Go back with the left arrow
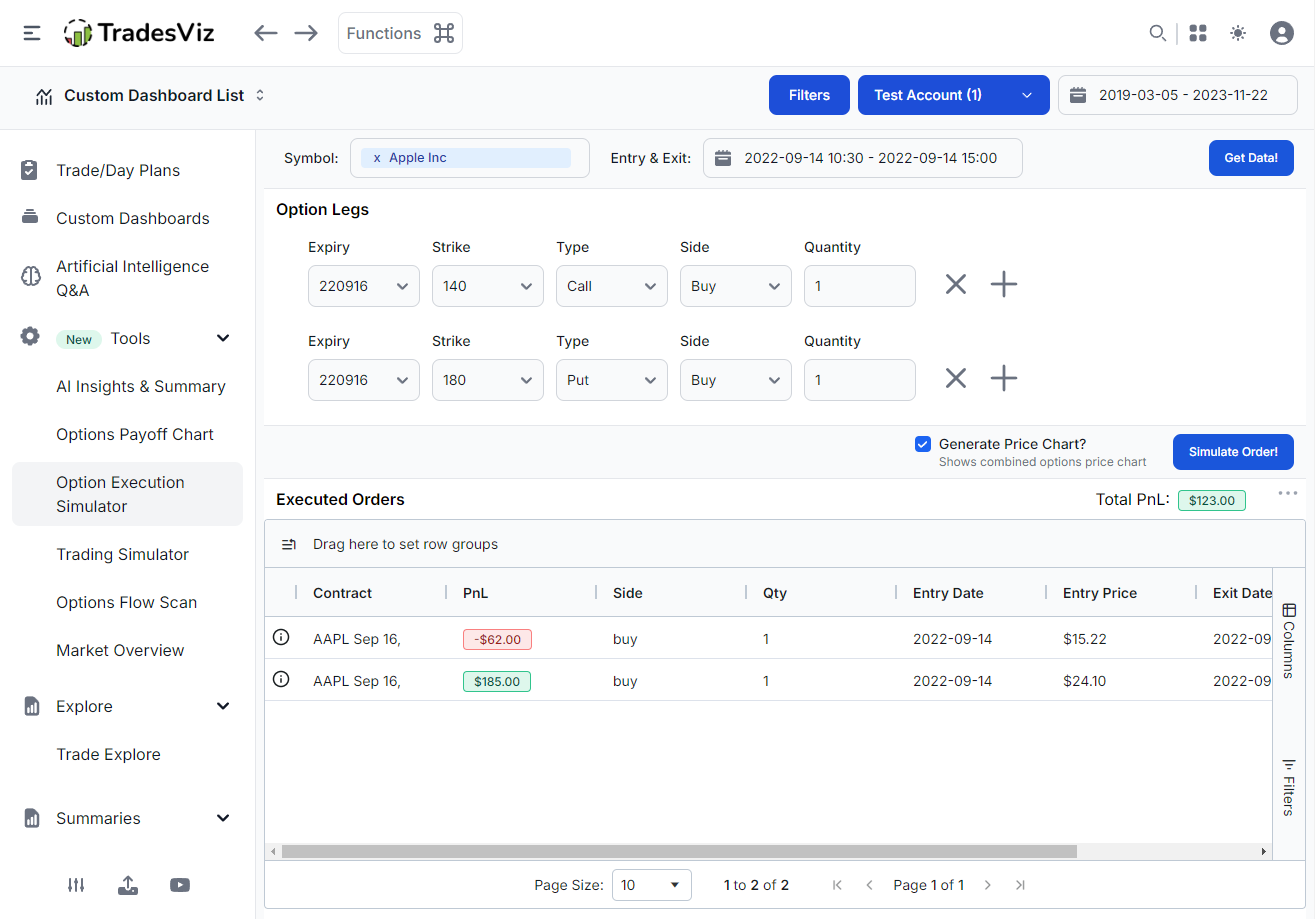 265,33
